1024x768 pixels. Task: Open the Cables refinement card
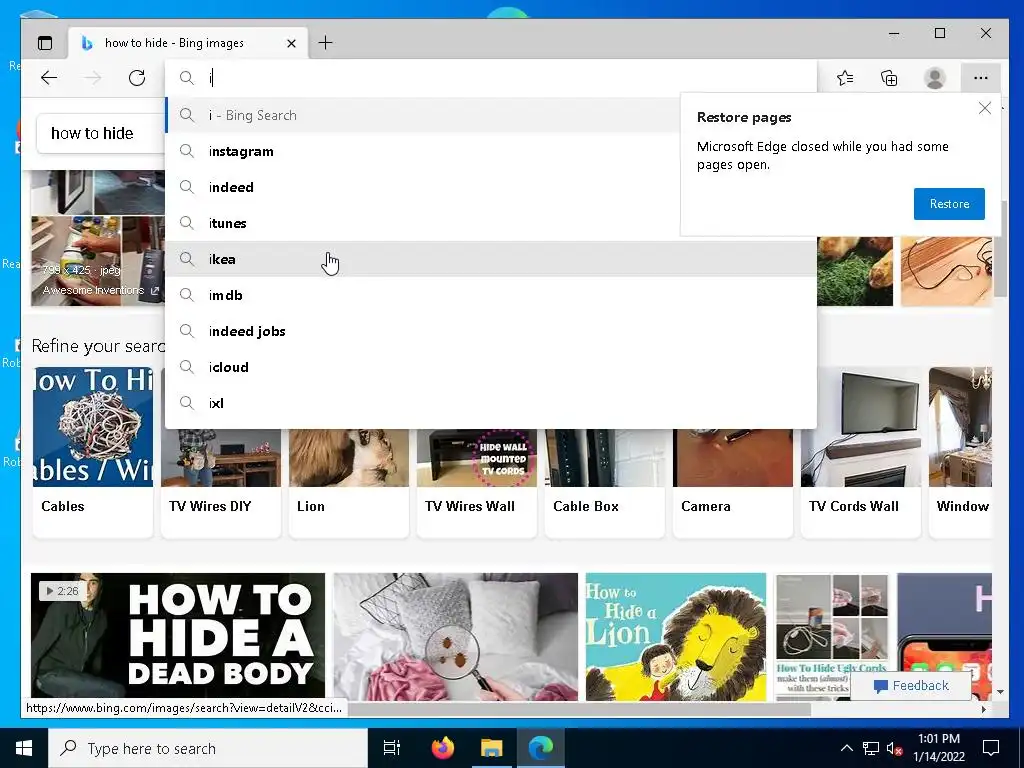tap(93, 452)
